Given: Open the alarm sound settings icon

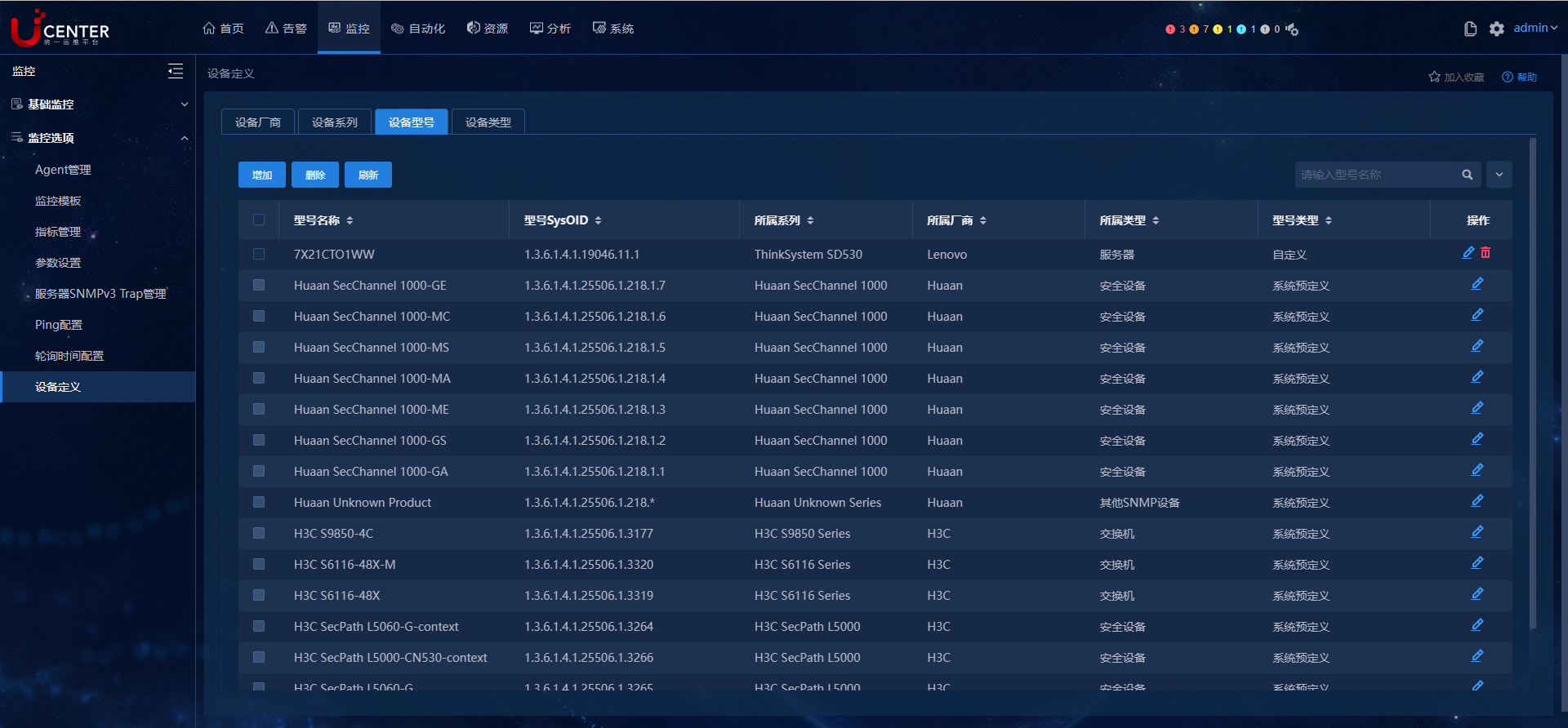Looking at the screenshot, I should coord(1292,29).
